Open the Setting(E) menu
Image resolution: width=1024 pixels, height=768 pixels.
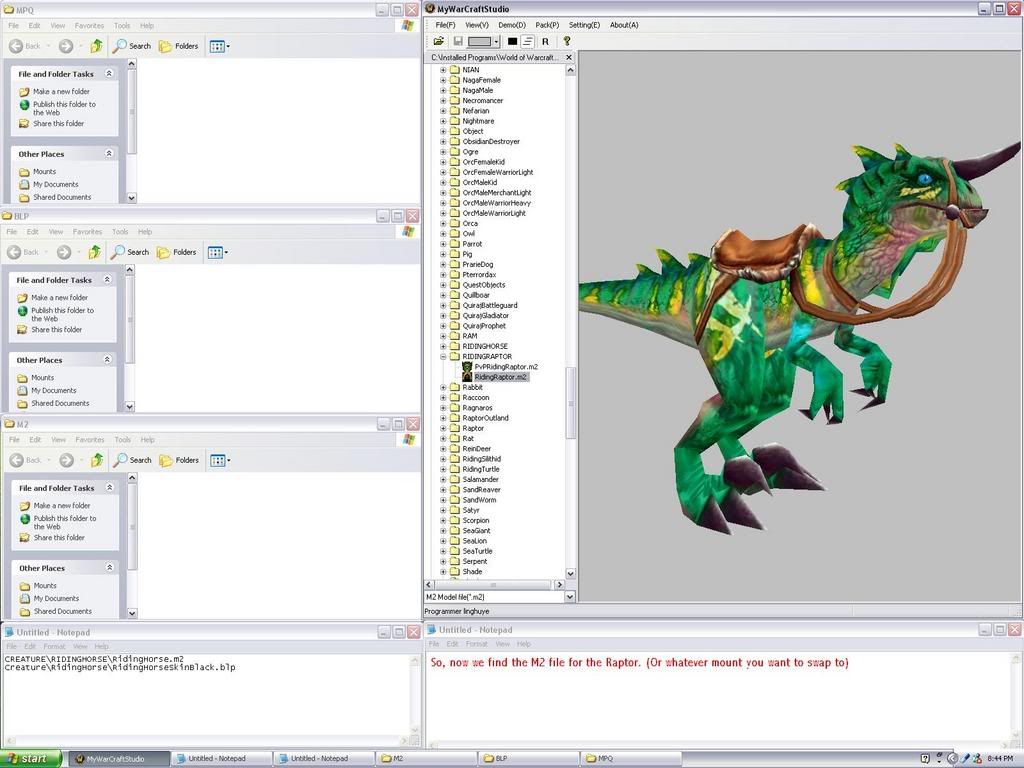coord(584,25)
